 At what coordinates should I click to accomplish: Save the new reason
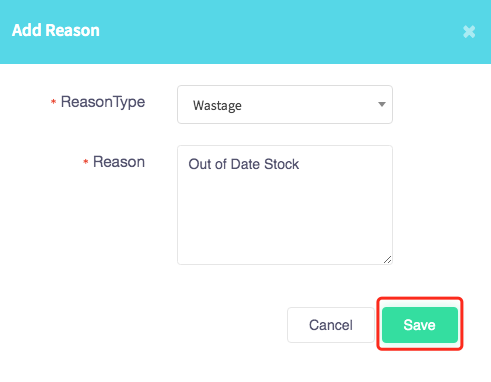coord(420,325)
